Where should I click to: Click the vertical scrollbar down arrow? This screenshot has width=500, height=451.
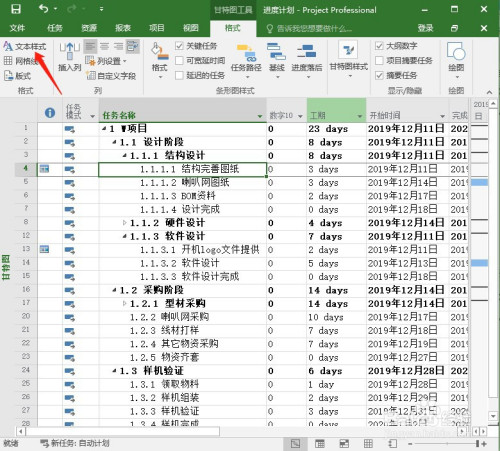tap(493, 416)
